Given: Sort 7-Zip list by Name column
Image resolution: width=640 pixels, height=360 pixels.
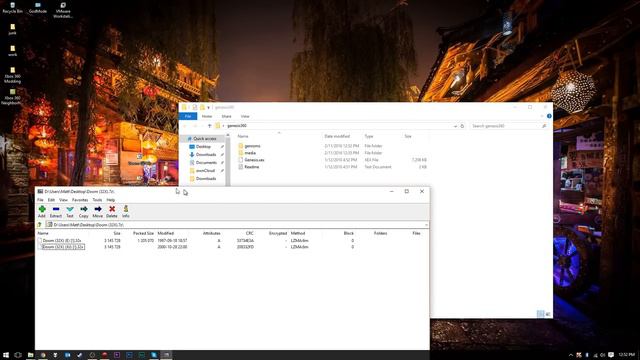Looking at the screenshot, I should coord(43,233).
